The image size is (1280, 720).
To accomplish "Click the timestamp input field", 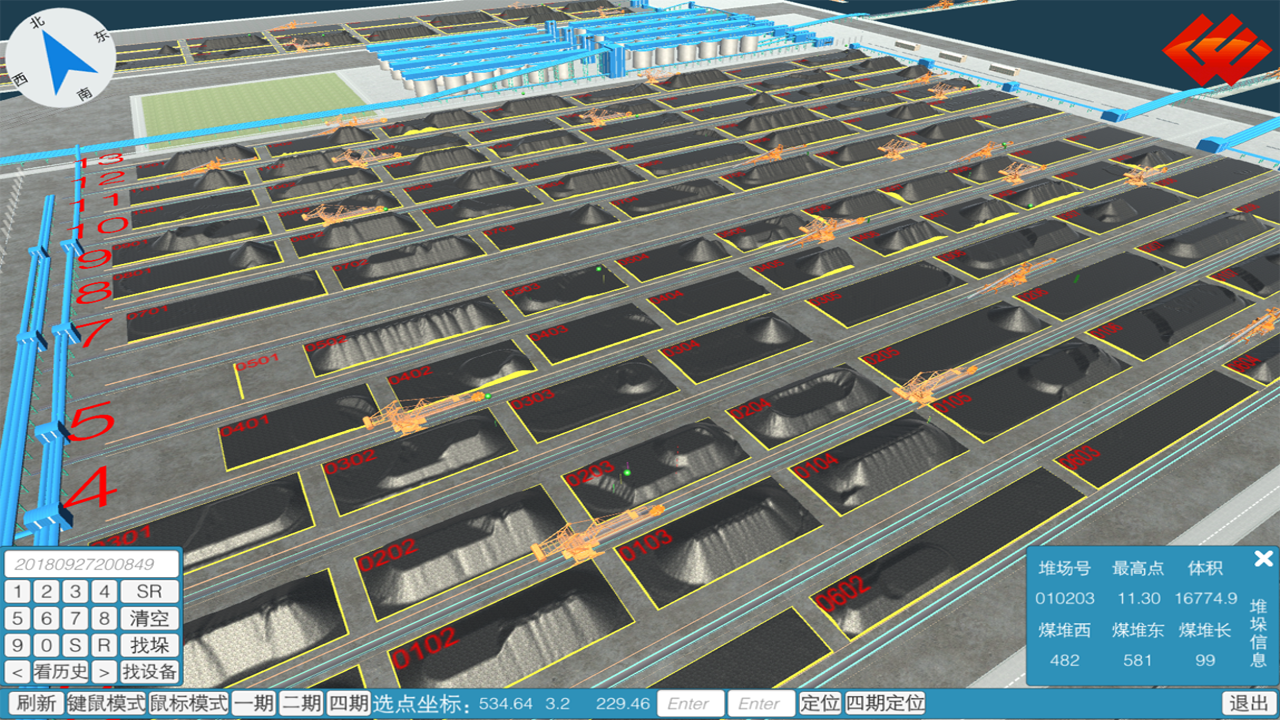I will click(x=91, y=564).
